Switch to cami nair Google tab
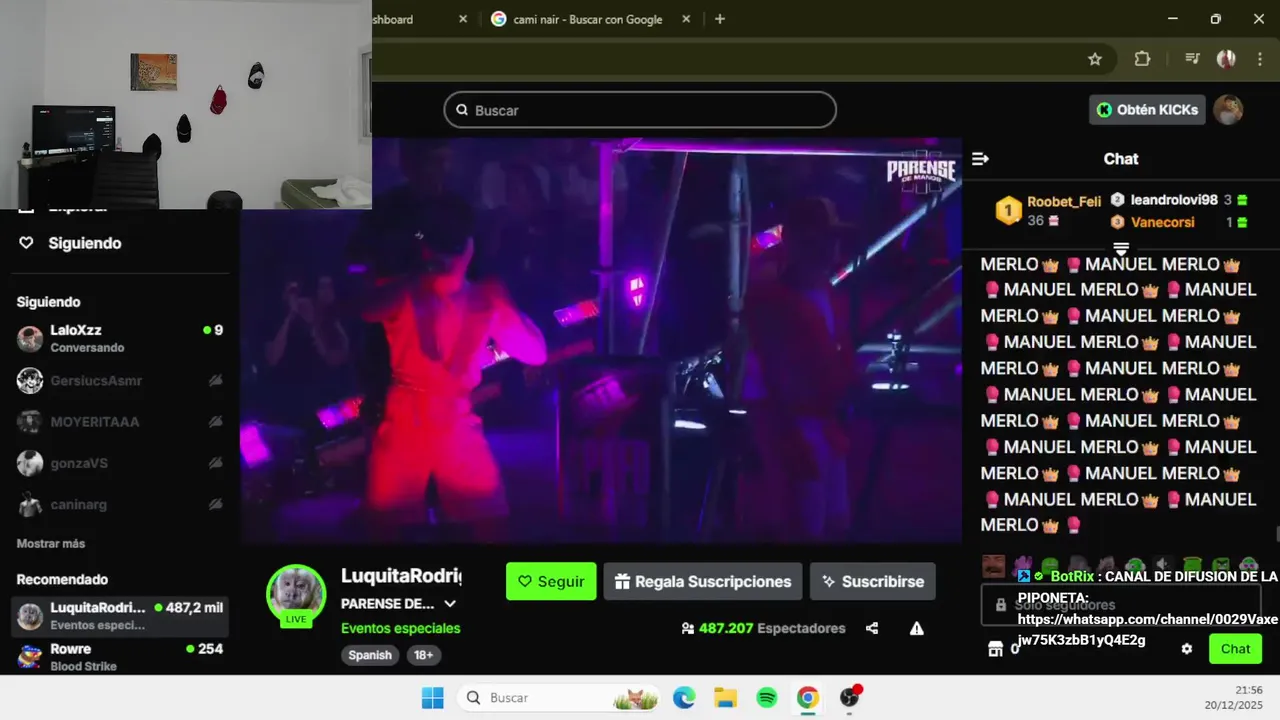This screenshot has height=720, width=1280. coord(588,19)
